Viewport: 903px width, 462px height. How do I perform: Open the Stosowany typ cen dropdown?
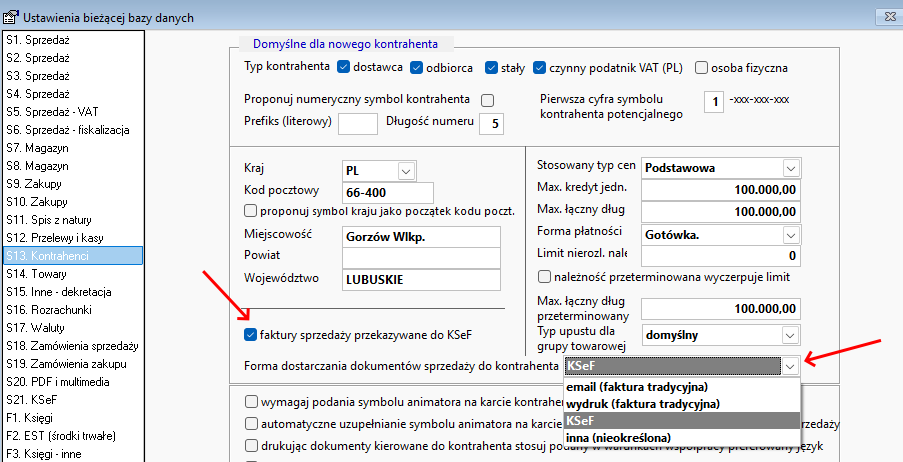791,168
